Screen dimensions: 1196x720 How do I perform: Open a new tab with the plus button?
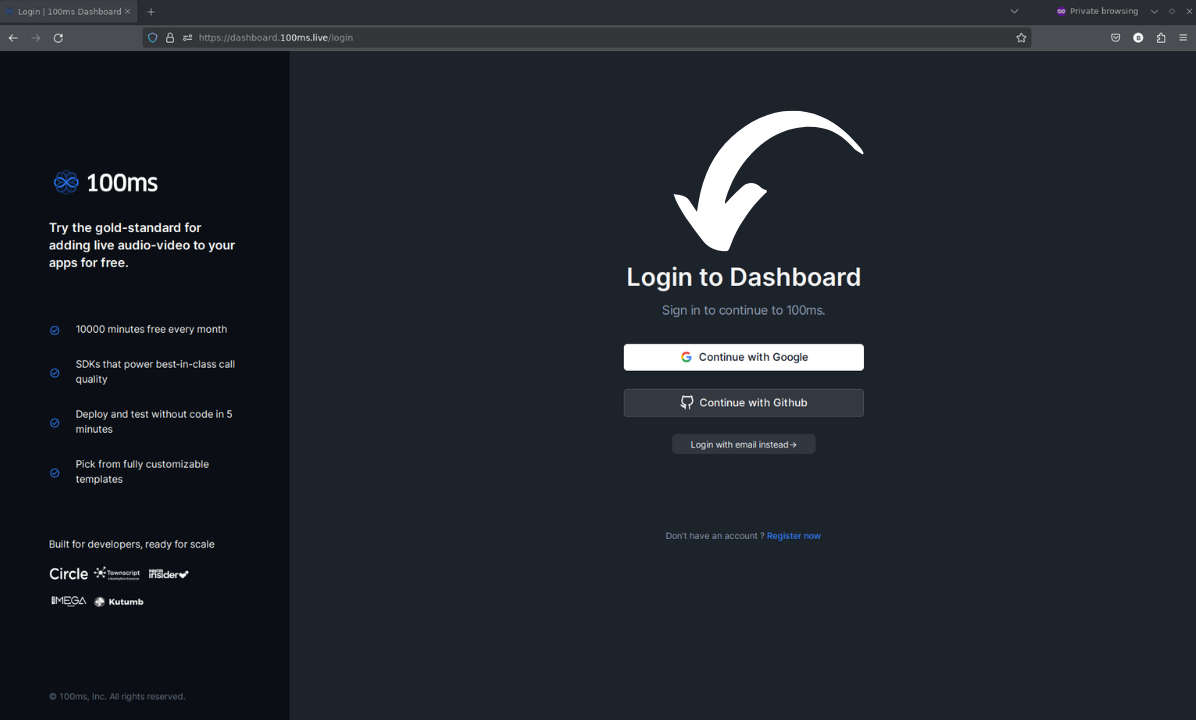point(151,11)
